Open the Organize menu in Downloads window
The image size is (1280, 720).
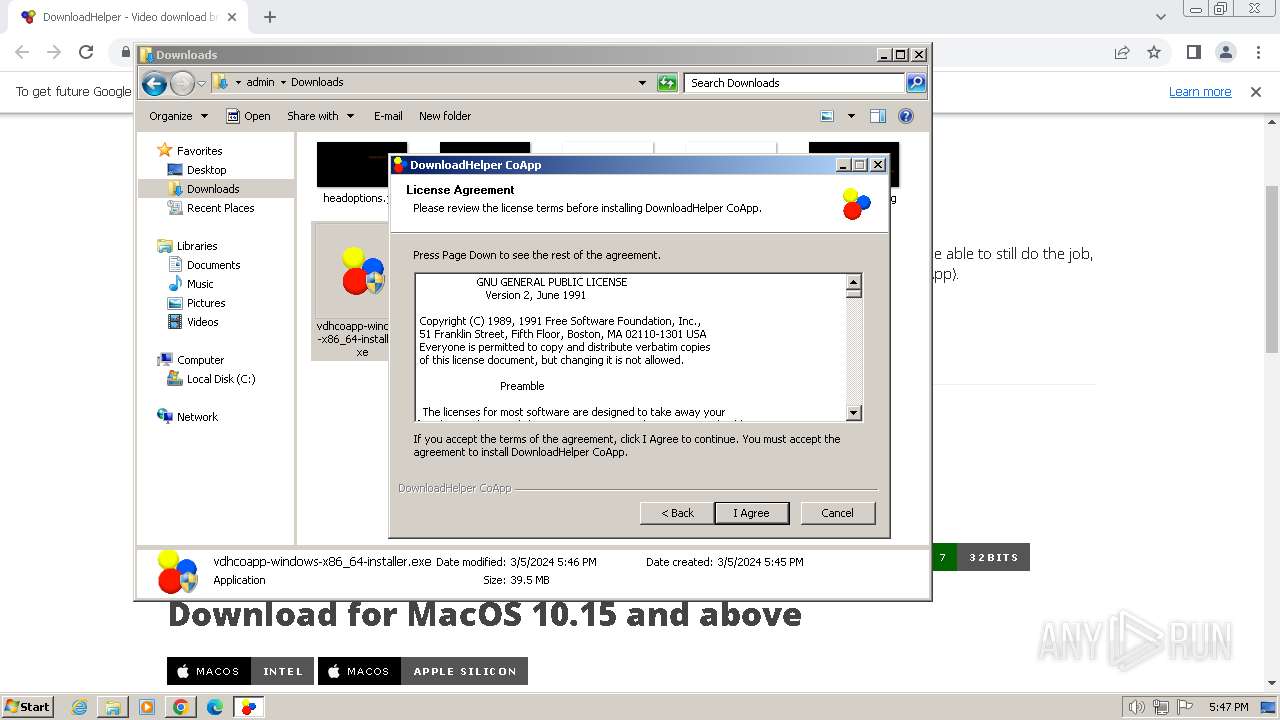click(178, 116)
